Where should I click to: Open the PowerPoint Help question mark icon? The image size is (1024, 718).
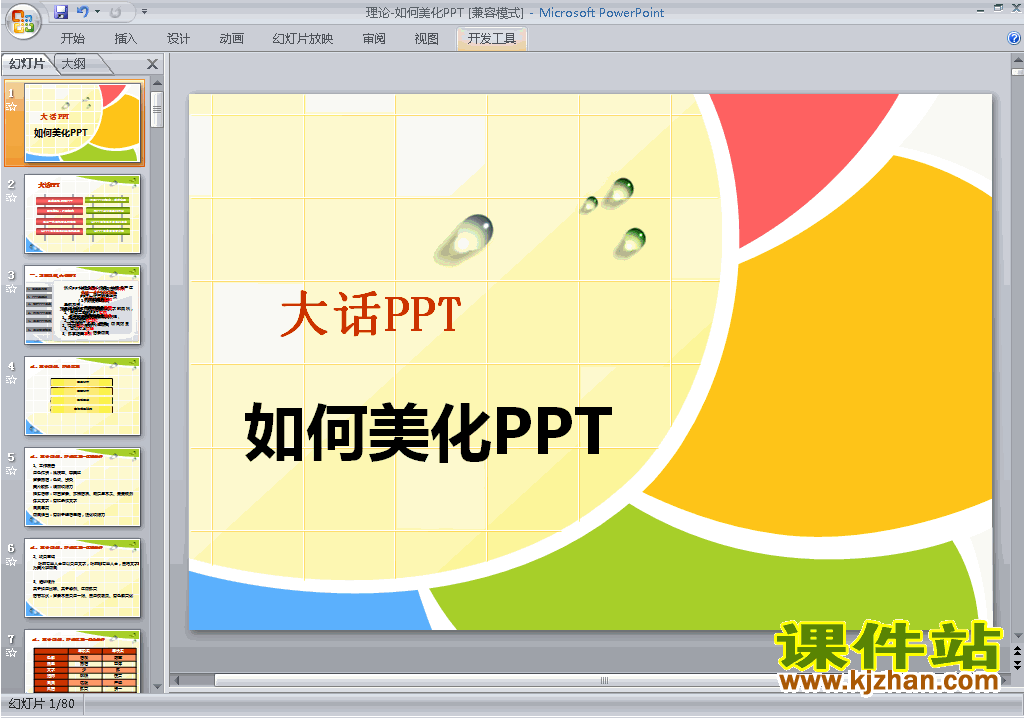point(1014,39)
